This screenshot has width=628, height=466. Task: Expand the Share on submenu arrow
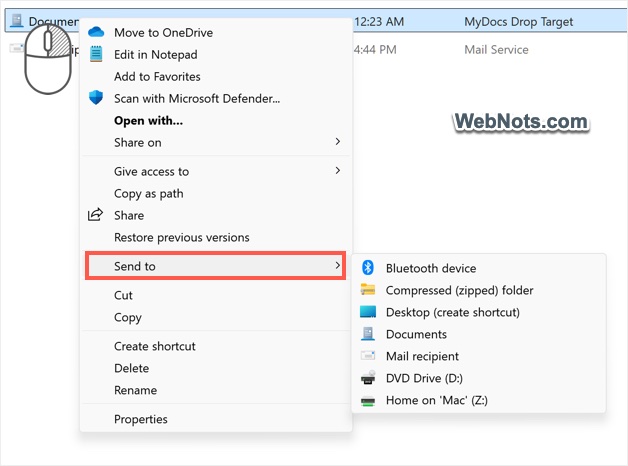tap(338, 141)
